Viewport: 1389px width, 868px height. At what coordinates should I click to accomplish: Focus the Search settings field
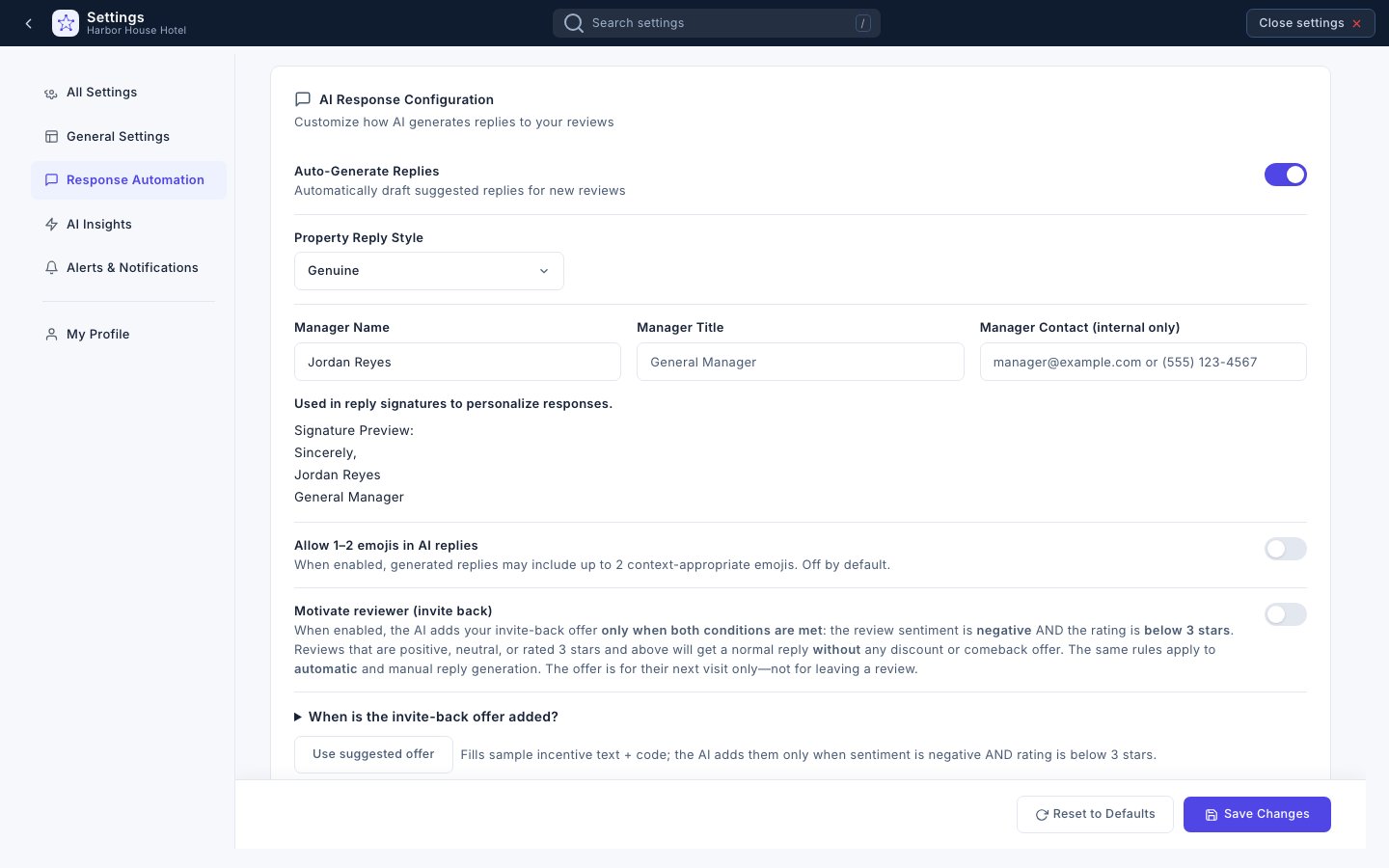717,23
